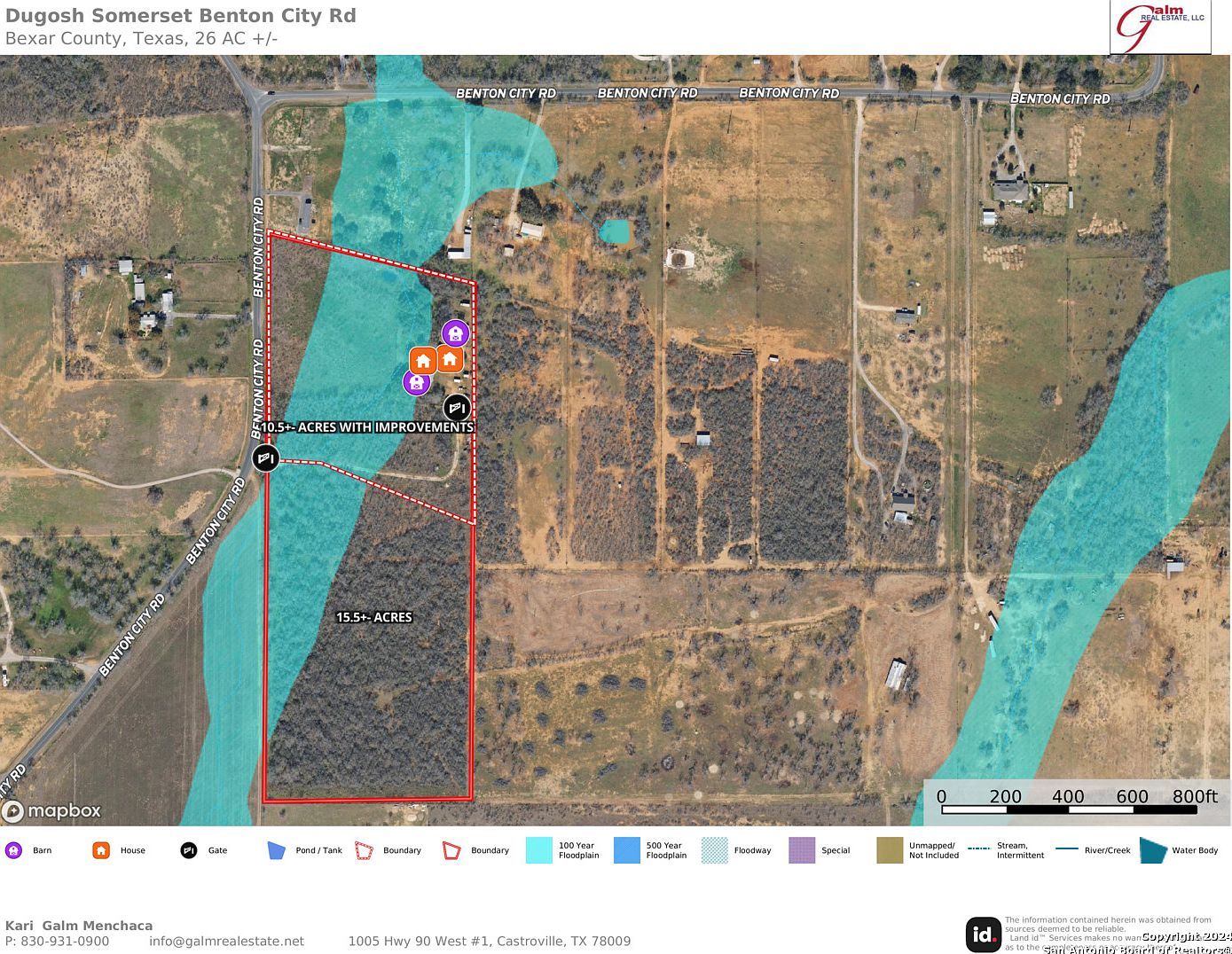Click the Land id logo at bottom right
Image resolution: width=1232 pixels, height=954 pixels.
(984, 934)
